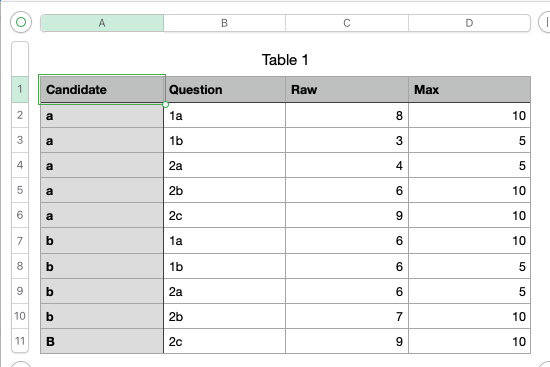
Task: Select row 5 header number
Action: 20,190
